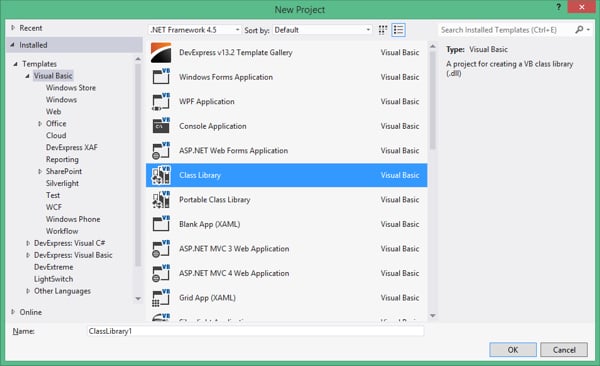Expand the DevExpress: Visual Basic node
The height and width of the screenshot is (366, 600).
28,255
